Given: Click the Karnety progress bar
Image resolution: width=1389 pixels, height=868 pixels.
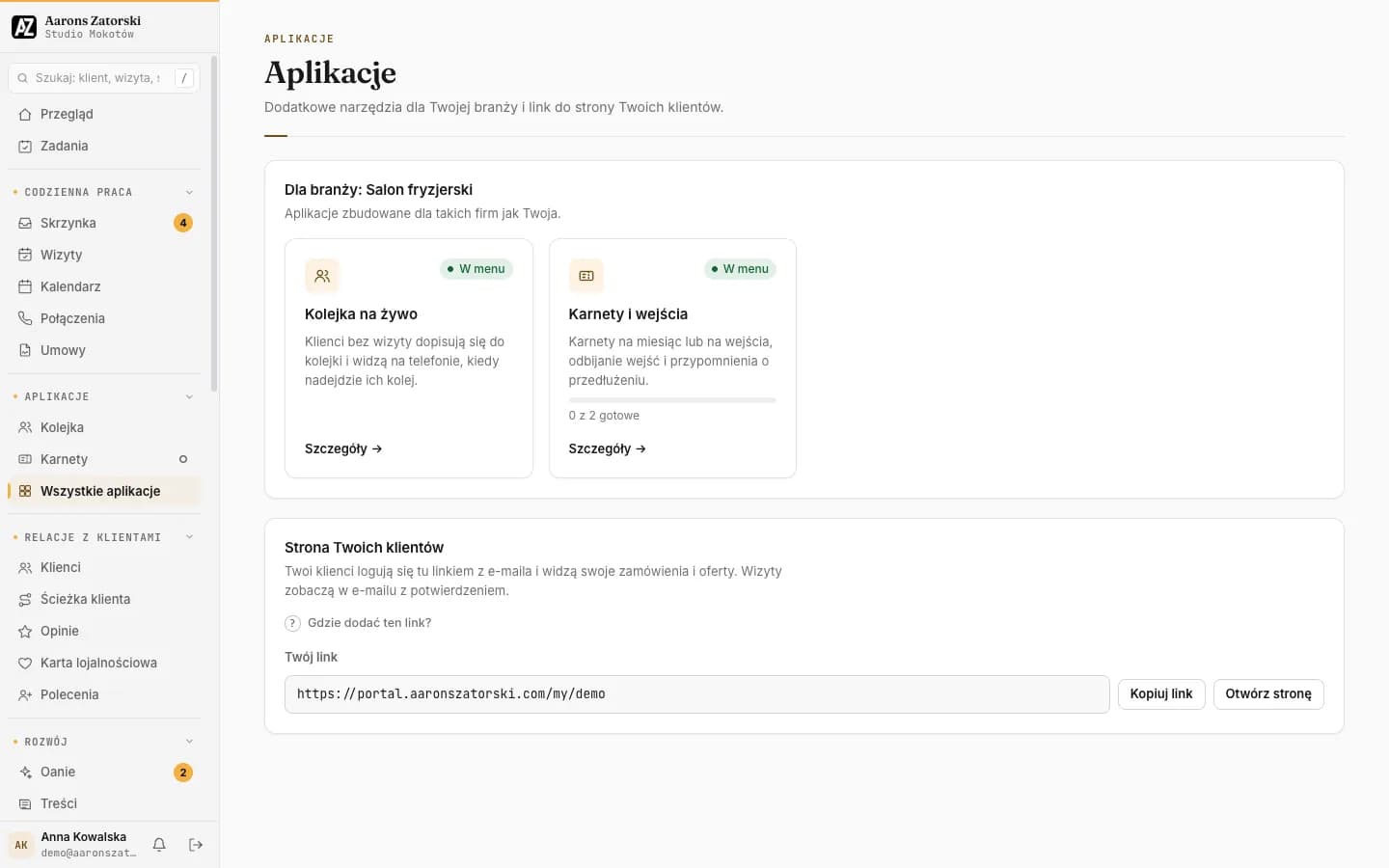Looking at the screenshot, I should click(x=672, y=400).
